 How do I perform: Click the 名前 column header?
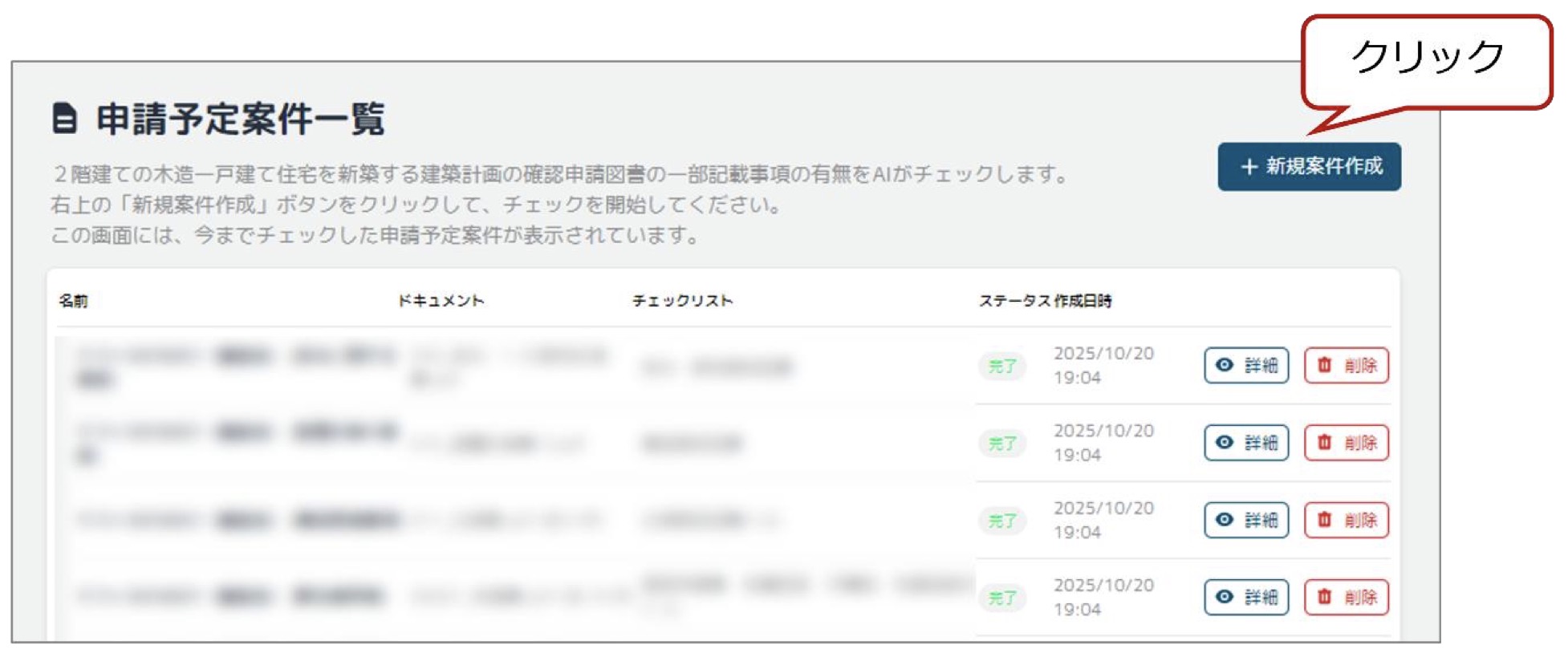click(73, 301)
